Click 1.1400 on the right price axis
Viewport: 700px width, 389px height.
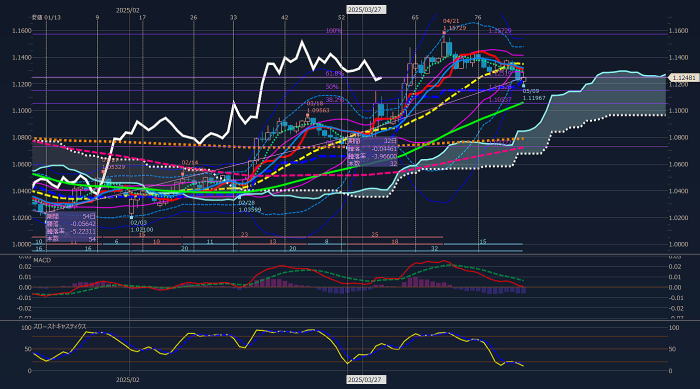678,58
